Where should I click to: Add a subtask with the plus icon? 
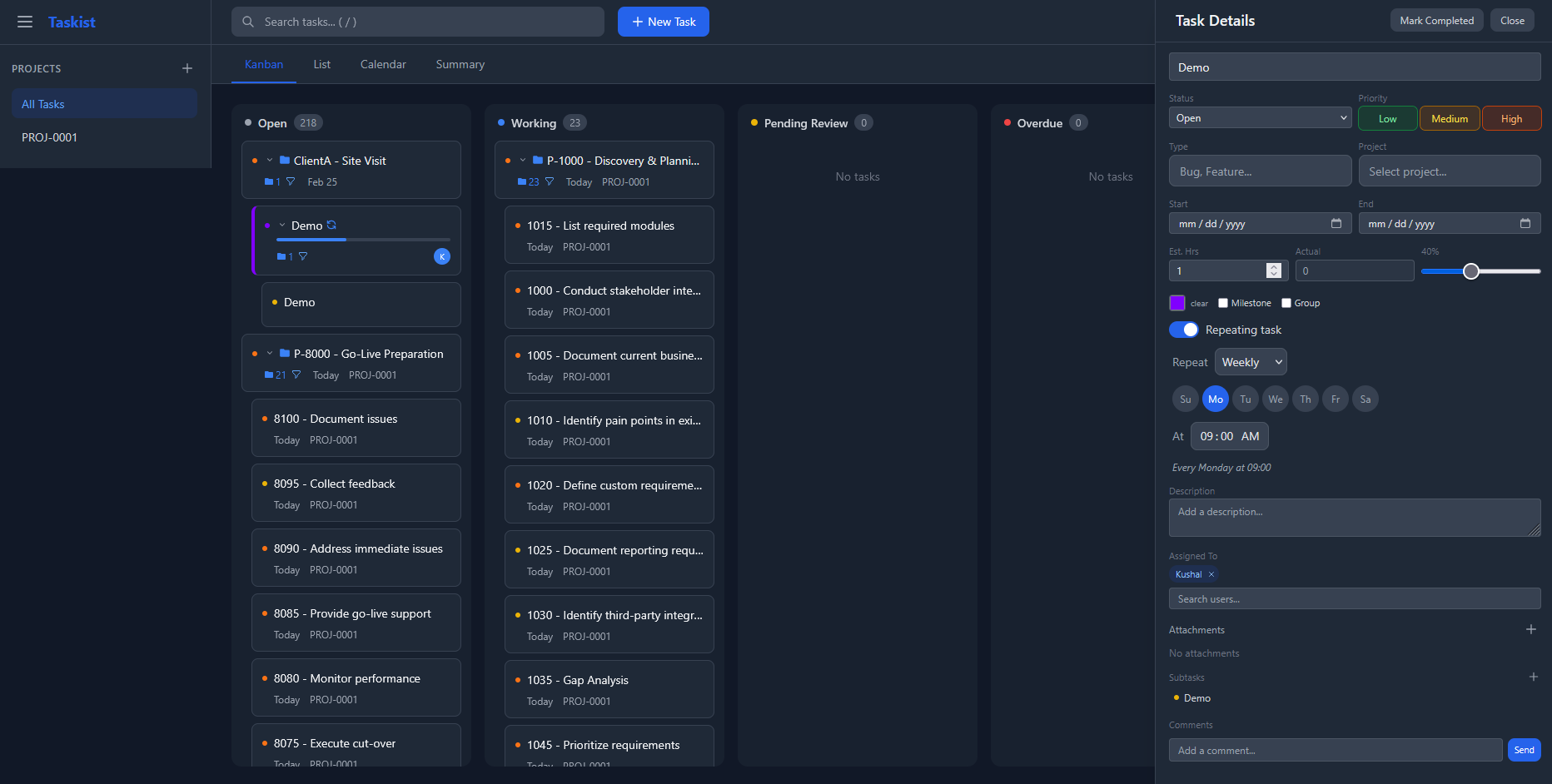(x=1533, y=677)
